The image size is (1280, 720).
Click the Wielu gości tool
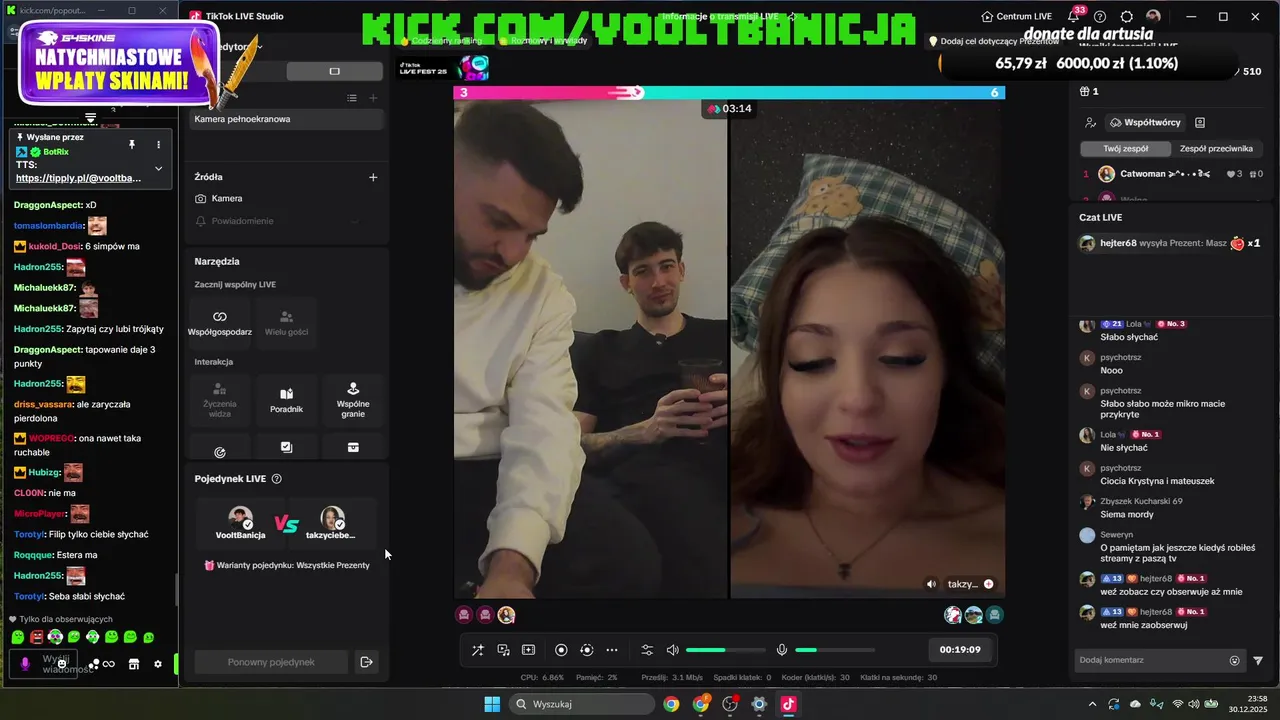(287, 322)
